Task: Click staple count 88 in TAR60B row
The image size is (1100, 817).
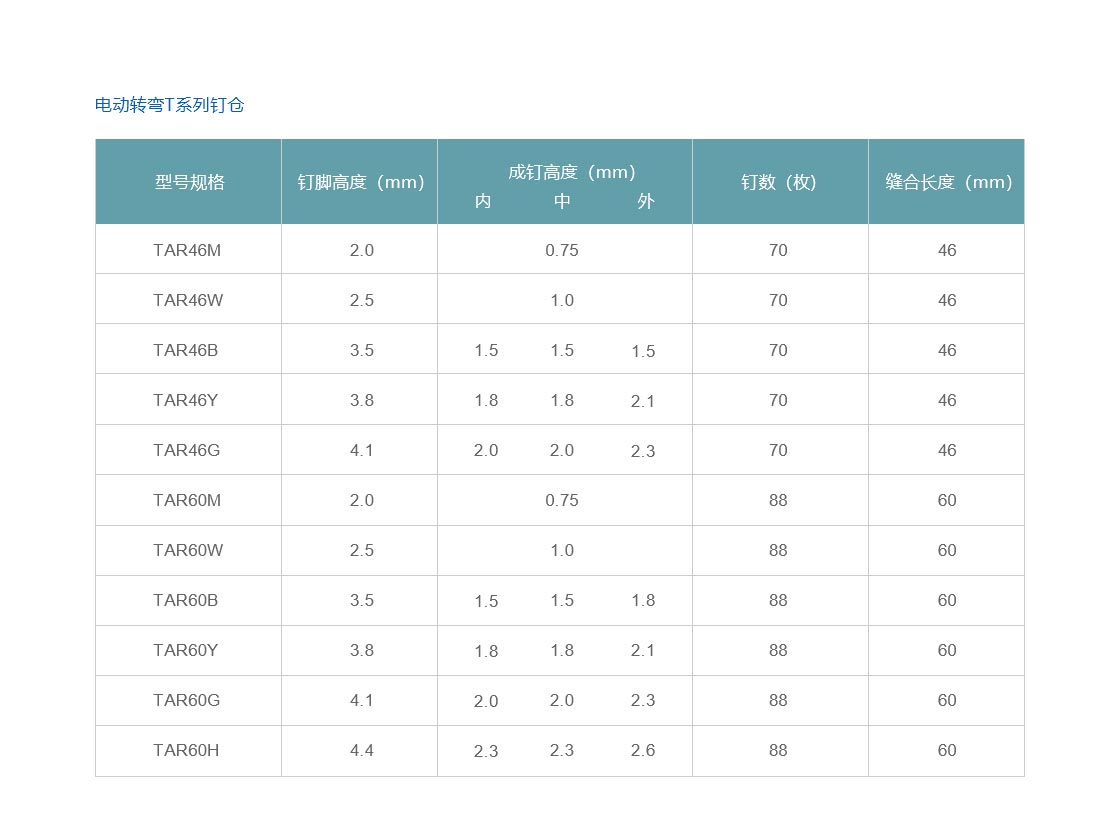Action: pos(778,600)
